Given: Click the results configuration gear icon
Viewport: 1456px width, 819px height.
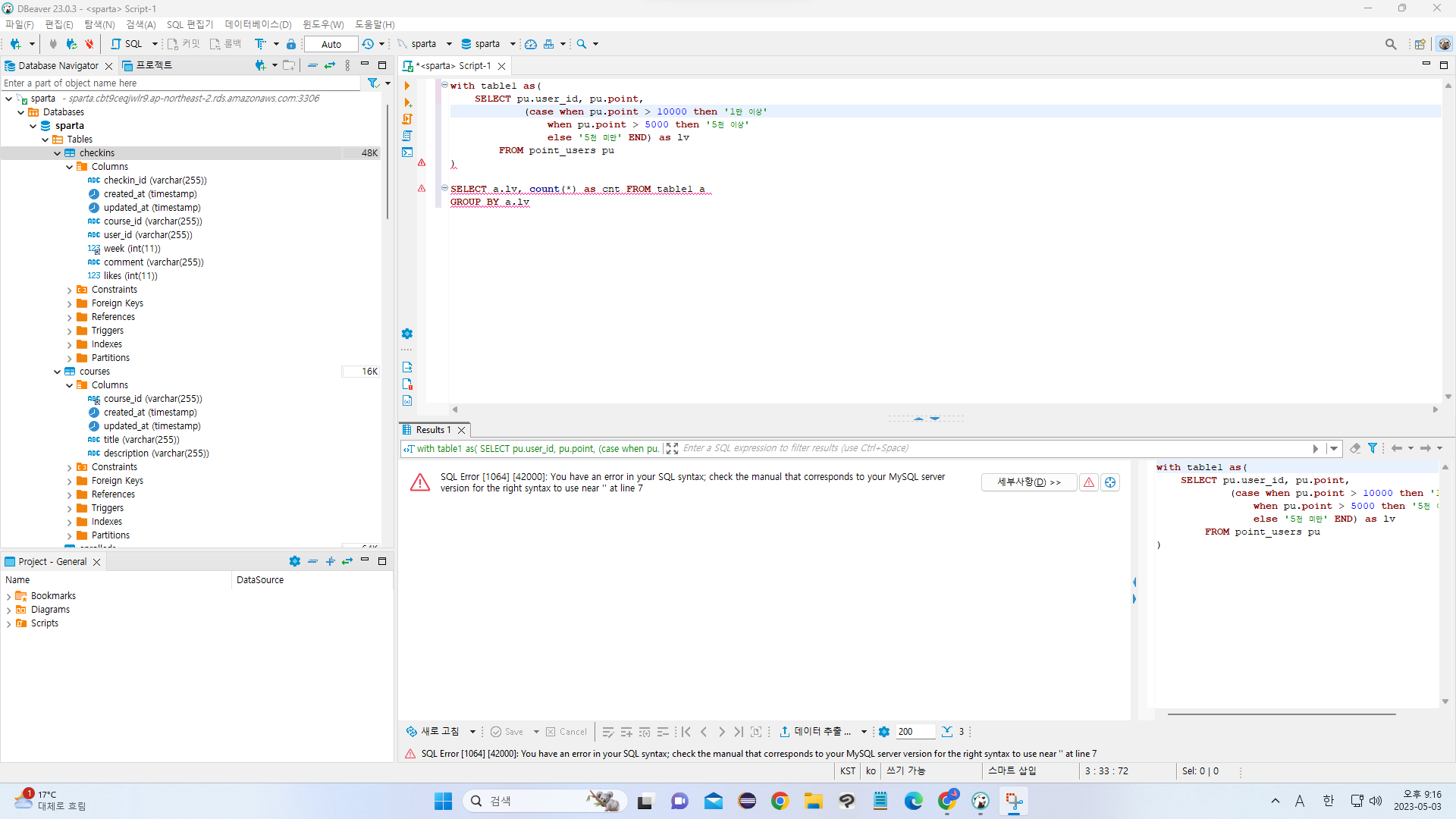Looking at the screenshot, I should (x=884, y=732).
